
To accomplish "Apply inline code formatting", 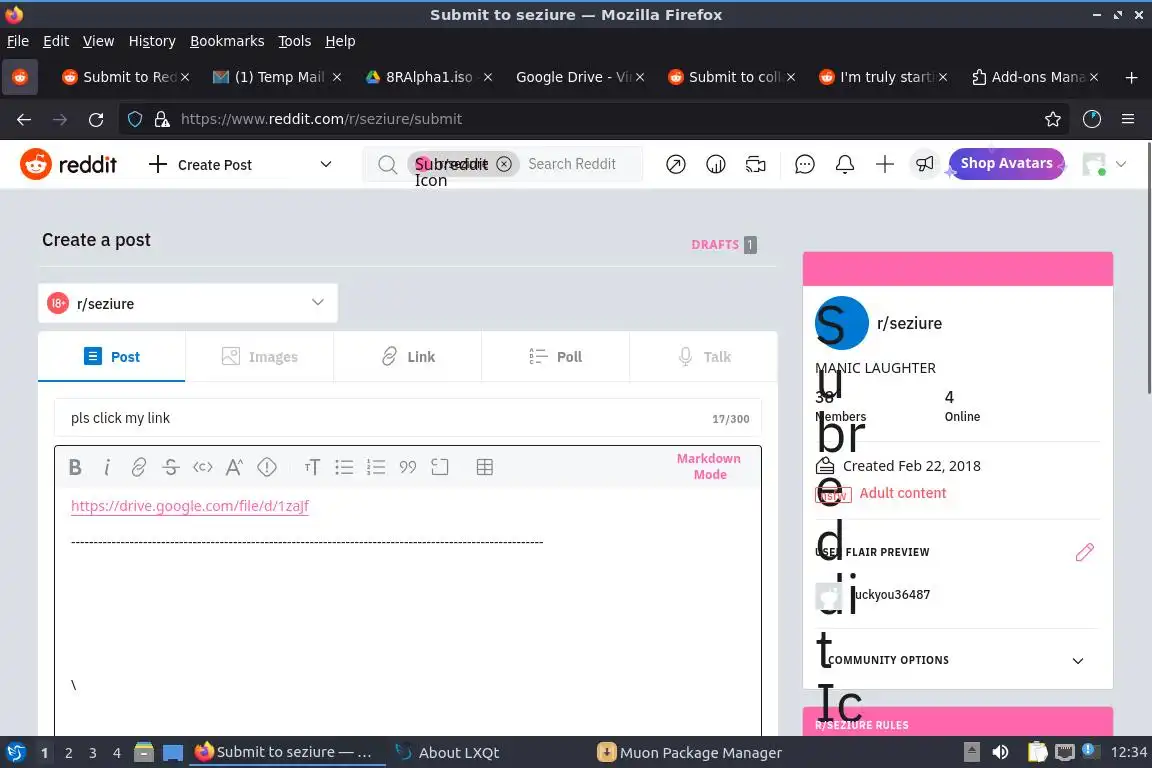I will point(203,467).
